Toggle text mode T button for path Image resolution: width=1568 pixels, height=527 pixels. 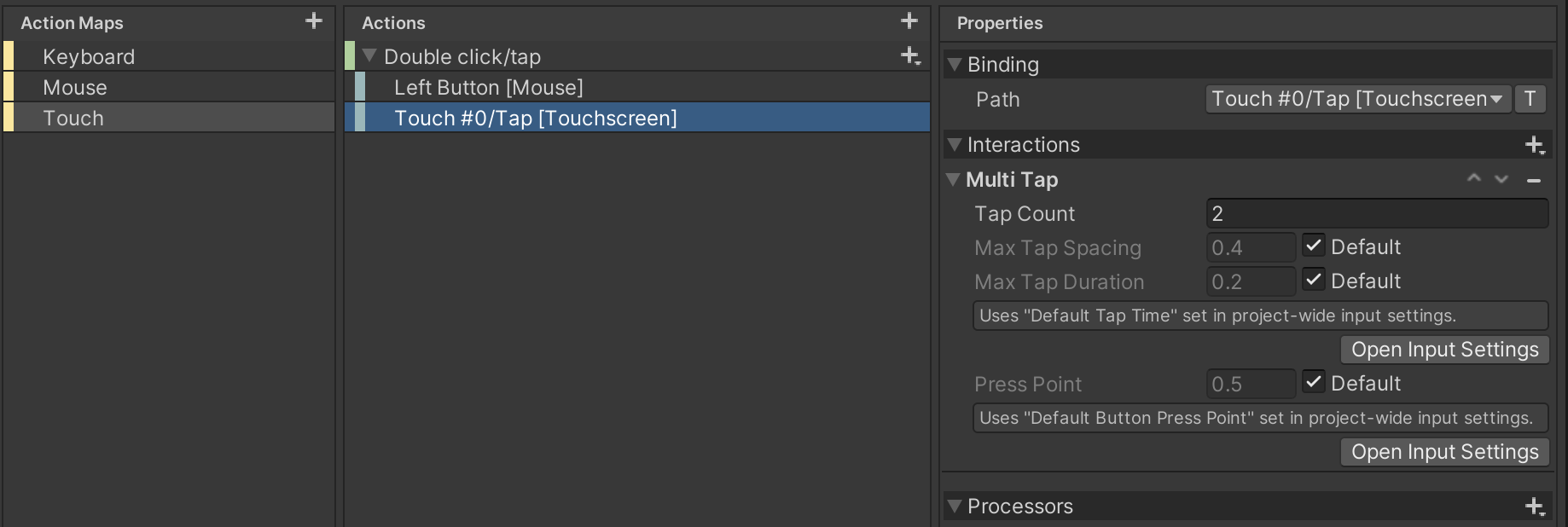[1530, 99]
